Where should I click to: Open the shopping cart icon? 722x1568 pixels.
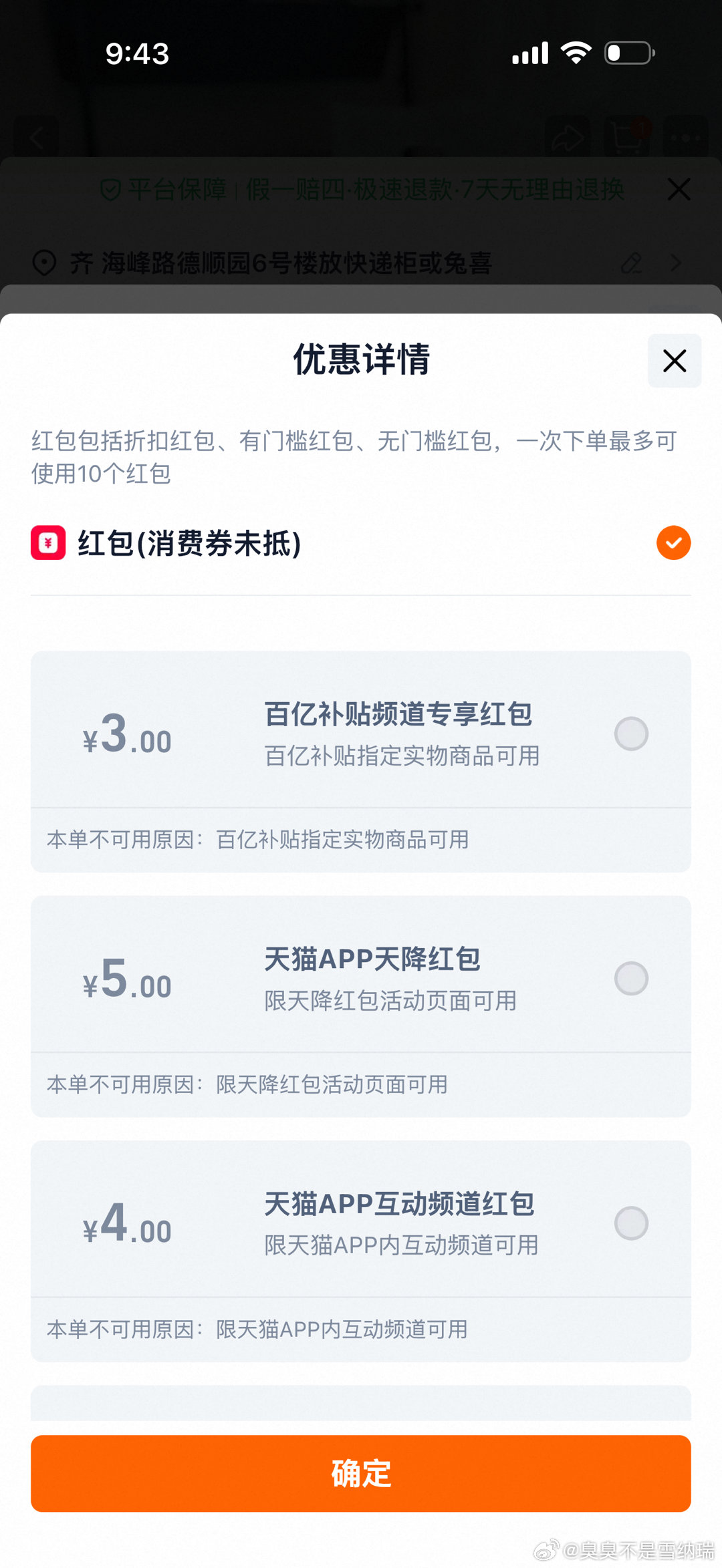click(x=626, y=137)
